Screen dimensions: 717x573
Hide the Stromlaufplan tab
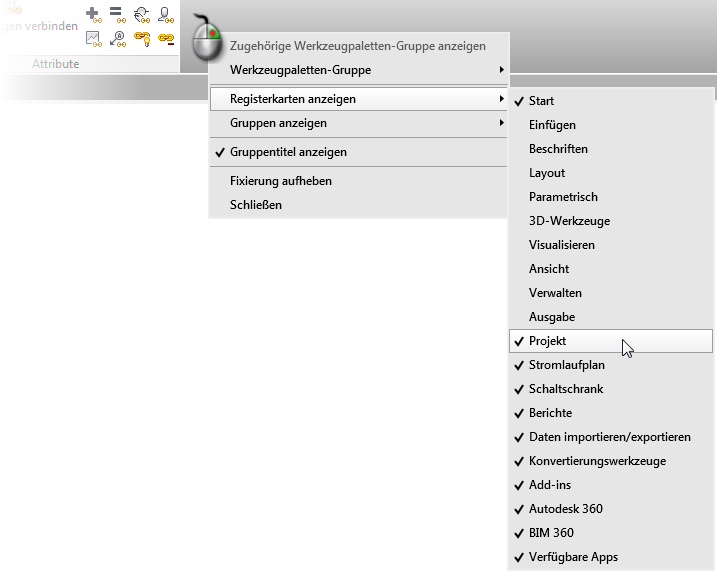(x=611, y=365)
